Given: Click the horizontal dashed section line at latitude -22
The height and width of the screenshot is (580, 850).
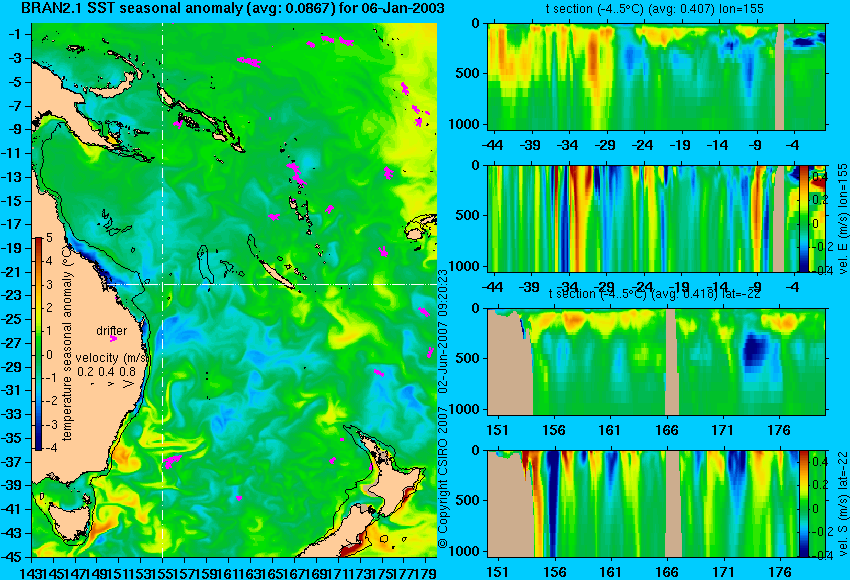Looking at the screenshot, I should click(271, 284).
